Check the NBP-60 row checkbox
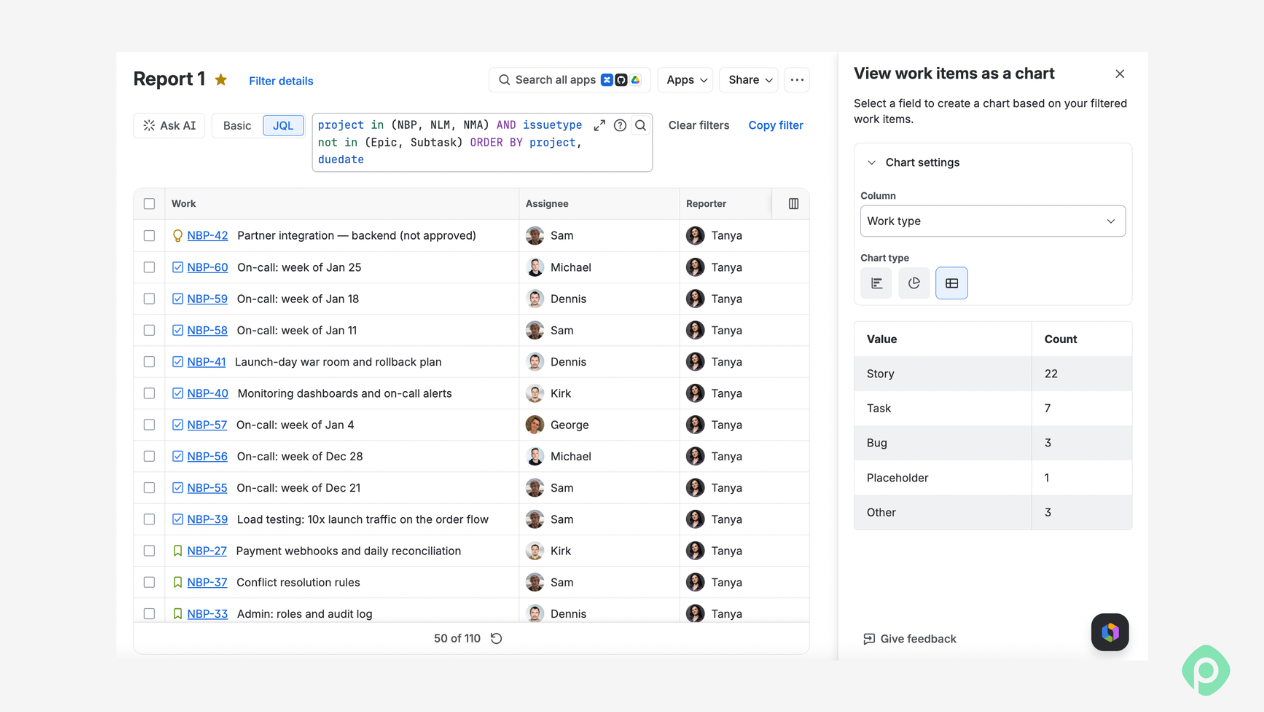 click(x=149, y=267)
